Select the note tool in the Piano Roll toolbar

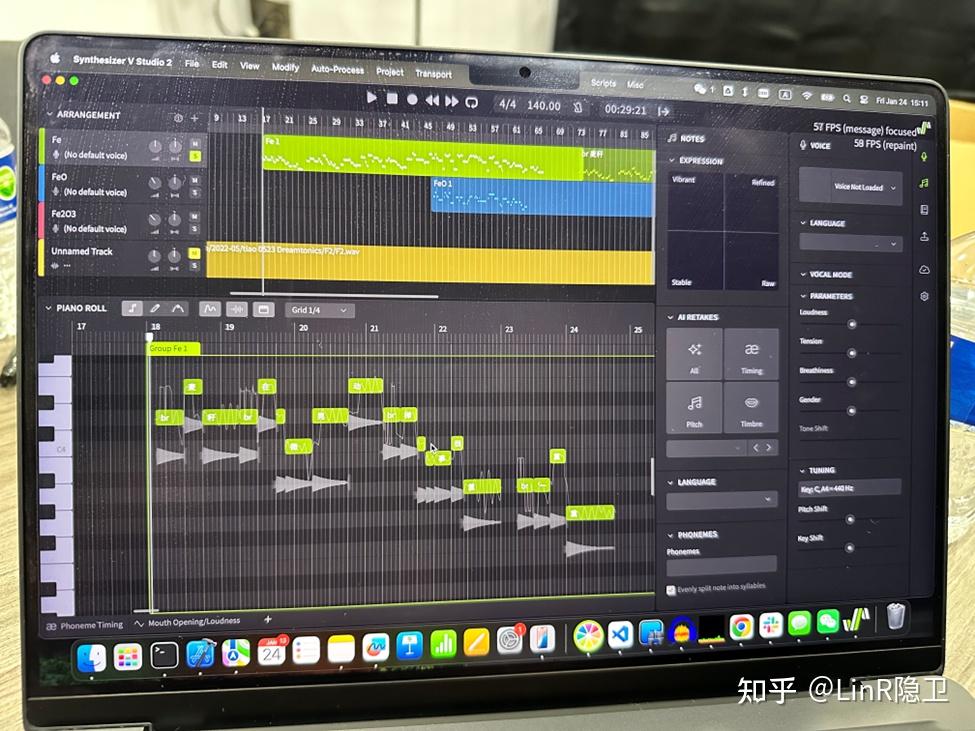point(131,308)
